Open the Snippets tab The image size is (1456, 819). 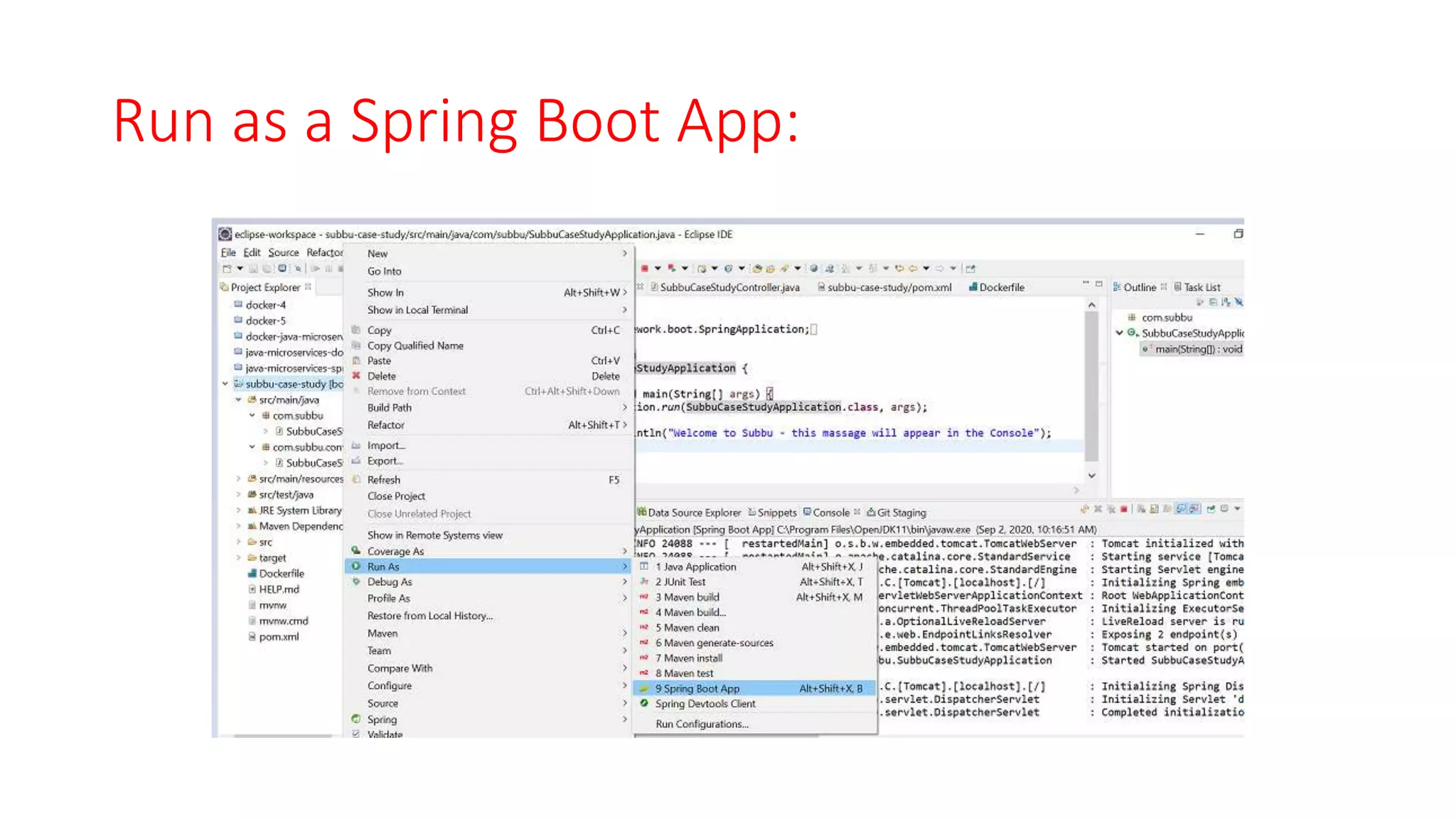click(772, 513)
